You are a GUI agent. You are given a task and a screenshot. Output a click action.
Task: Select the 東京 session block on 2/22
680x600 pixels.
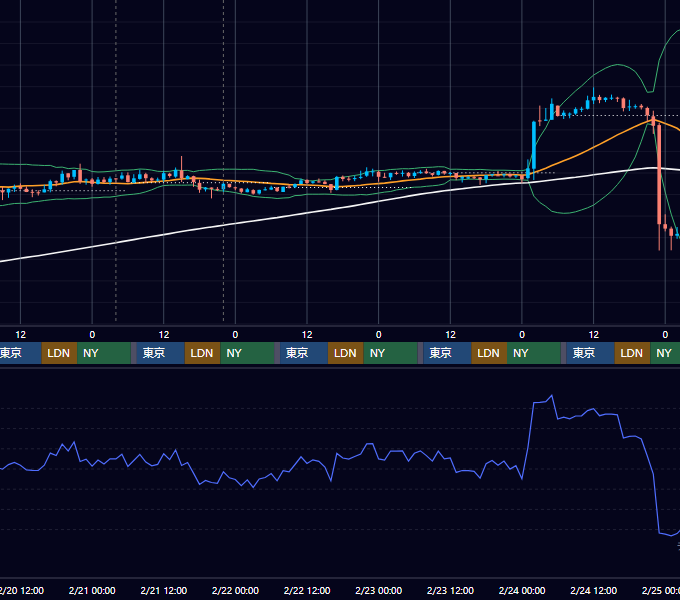(304, 353)
